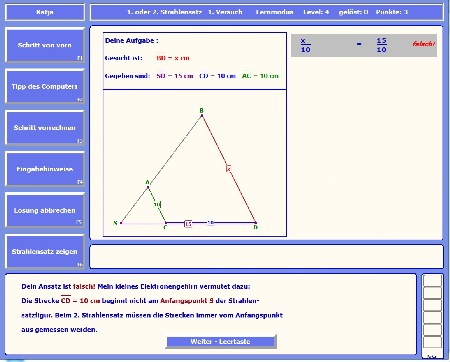Click the boxed 15 label on baseline

tap(188, 224)
